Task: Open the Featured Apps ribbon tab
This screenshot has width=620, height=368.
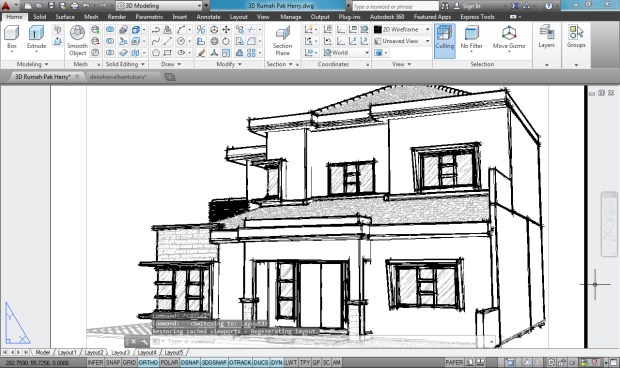Action: coord(432,17)
